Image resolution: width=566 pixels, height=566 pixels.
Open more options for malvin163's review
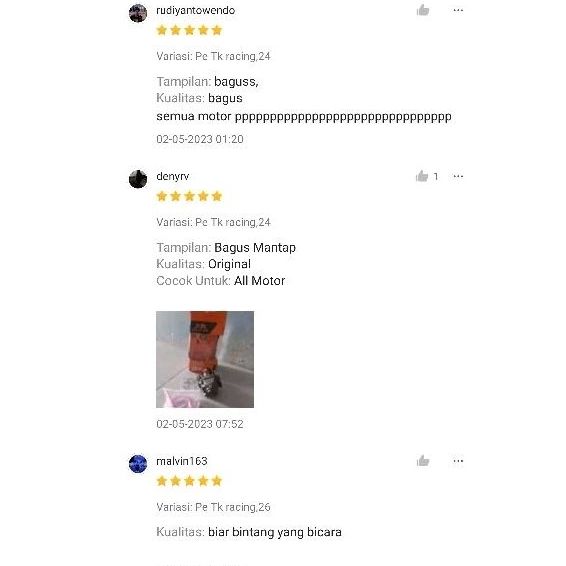pyautogui.click(x=458, y=461)
